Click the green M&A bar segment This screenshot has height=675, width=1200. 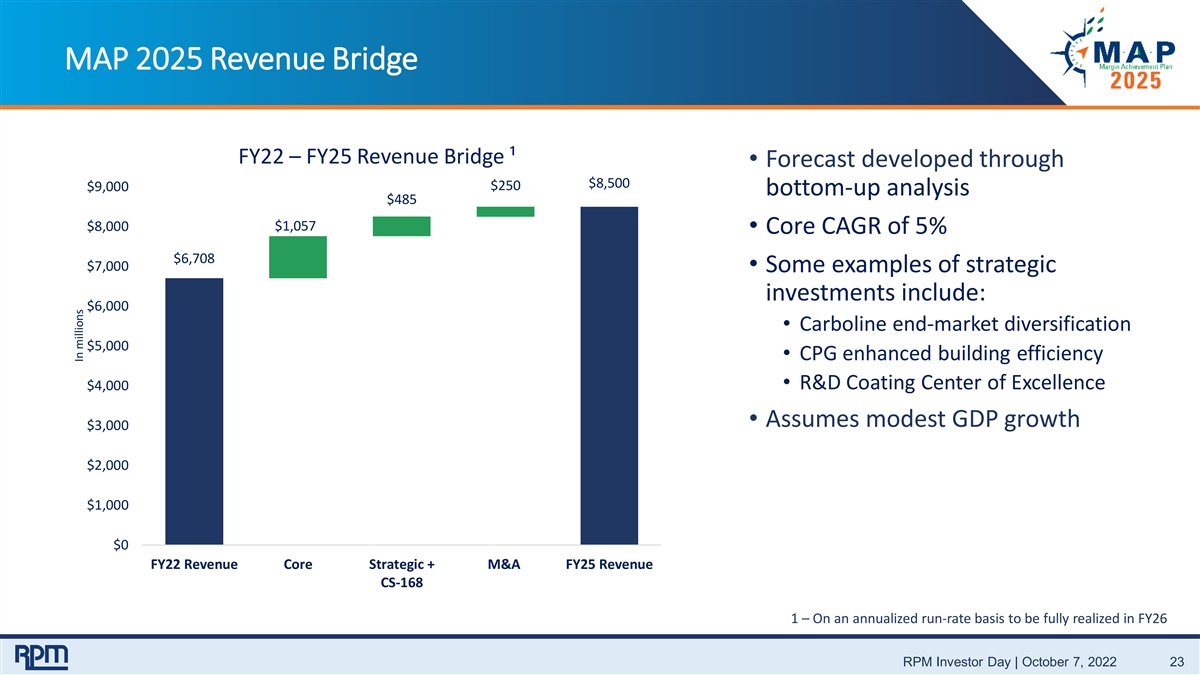pos(506,211)
